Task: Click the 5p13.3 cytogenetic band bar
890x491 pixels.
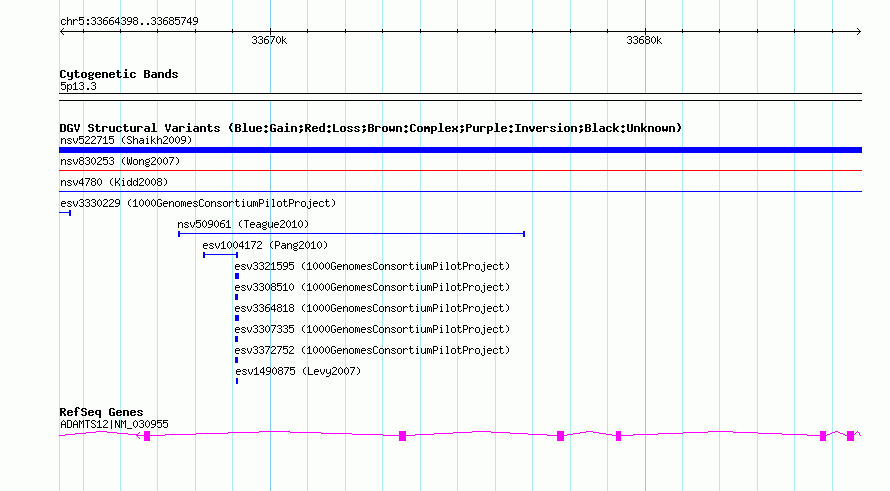Action: 460,97
